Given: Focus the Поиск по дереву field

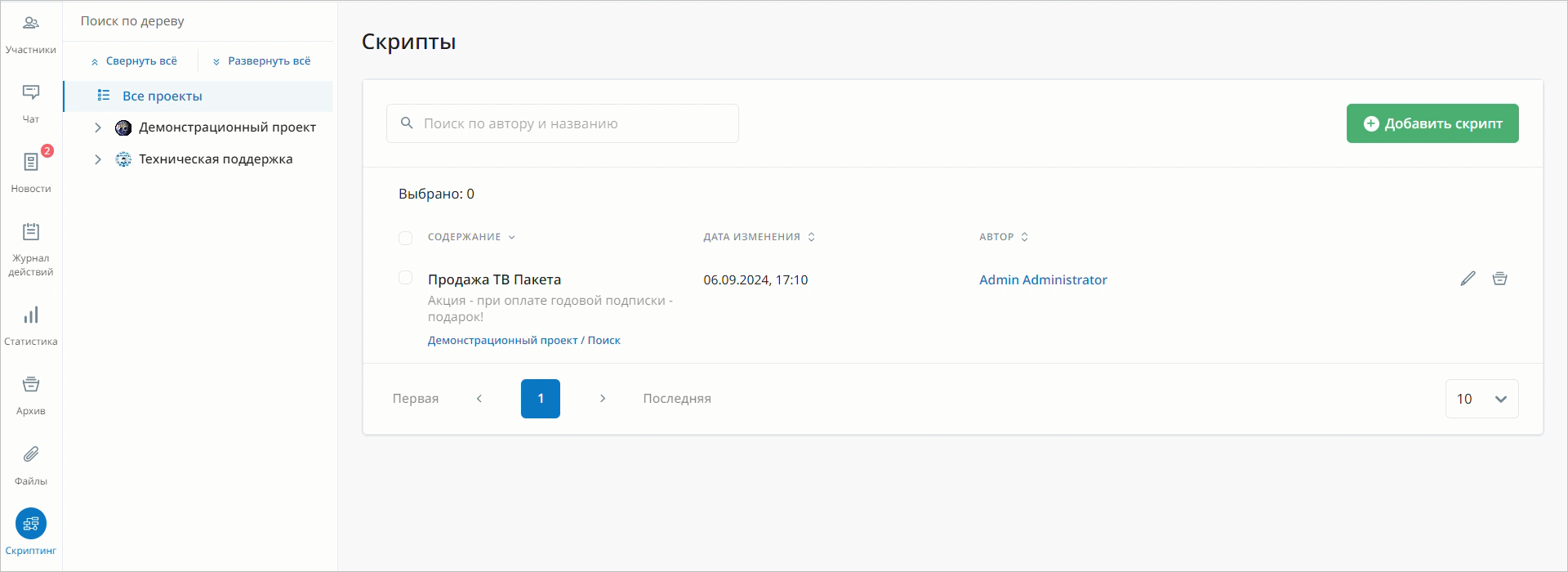Looking at the screenshot, I should click(x=198, y=21).
